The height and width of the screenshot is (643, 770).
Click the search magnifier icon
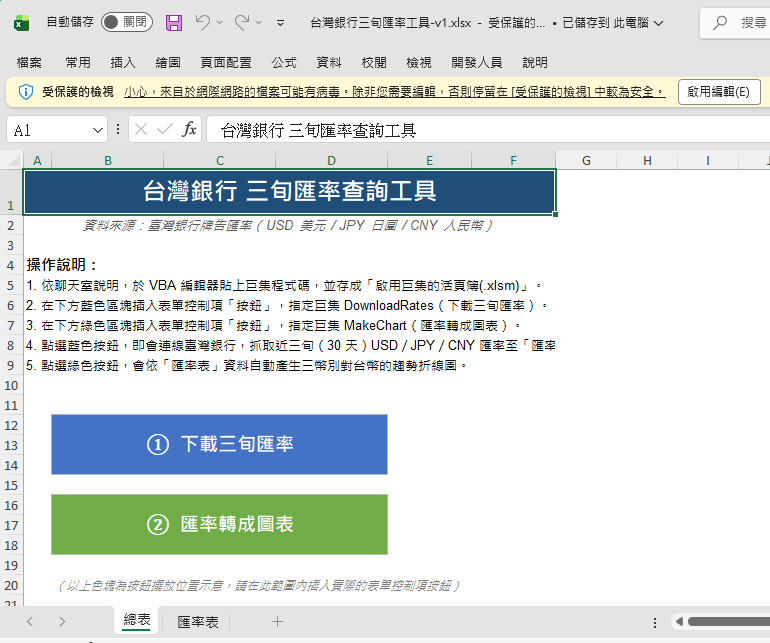click(720, 23)
